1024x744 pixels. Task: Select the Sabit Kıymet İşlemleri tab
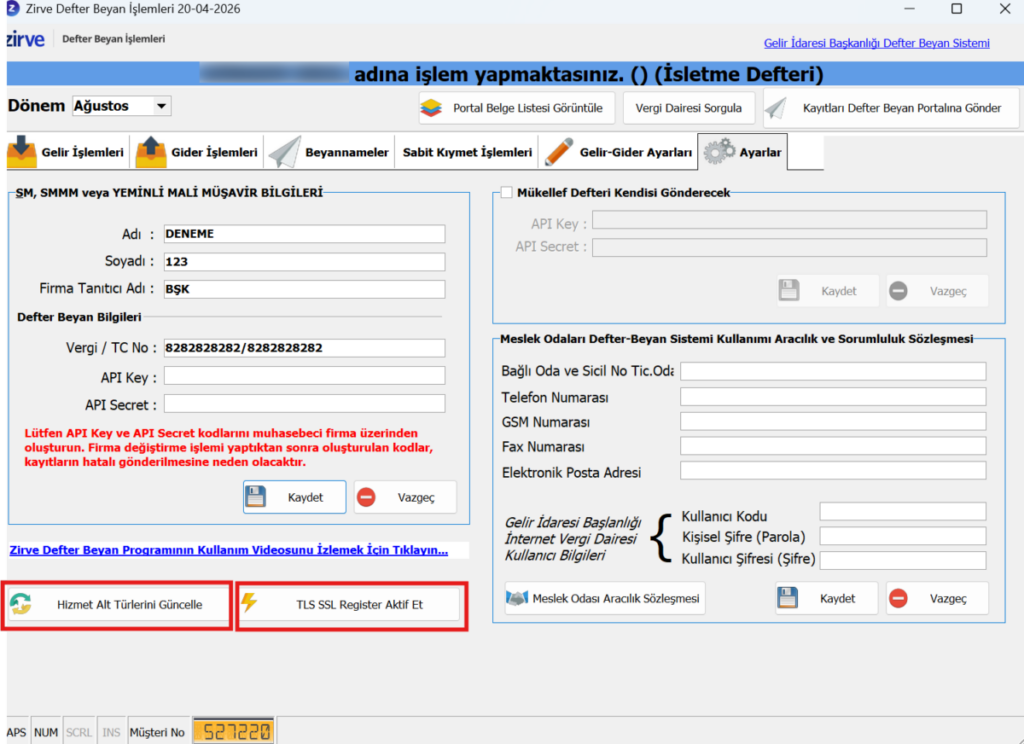[467, 152]
